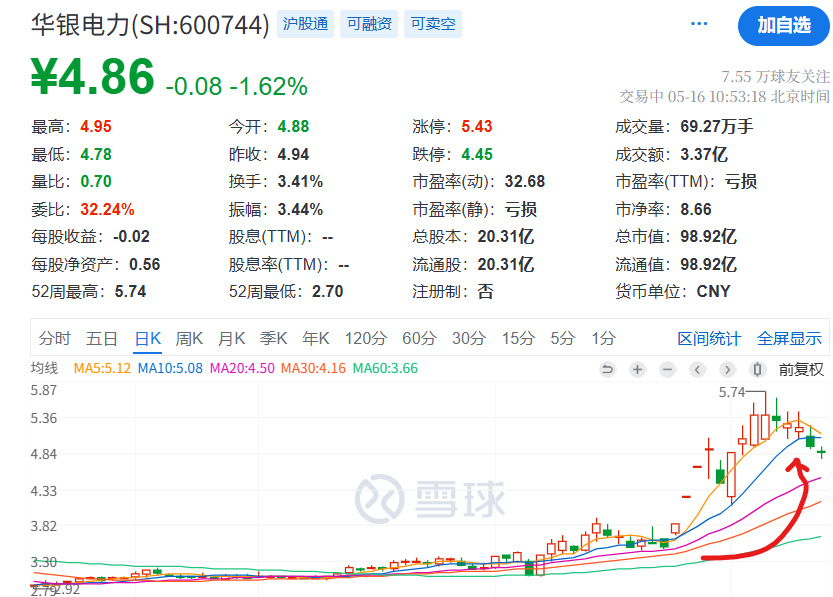Switch to the 分时 tab

[54, 338]
